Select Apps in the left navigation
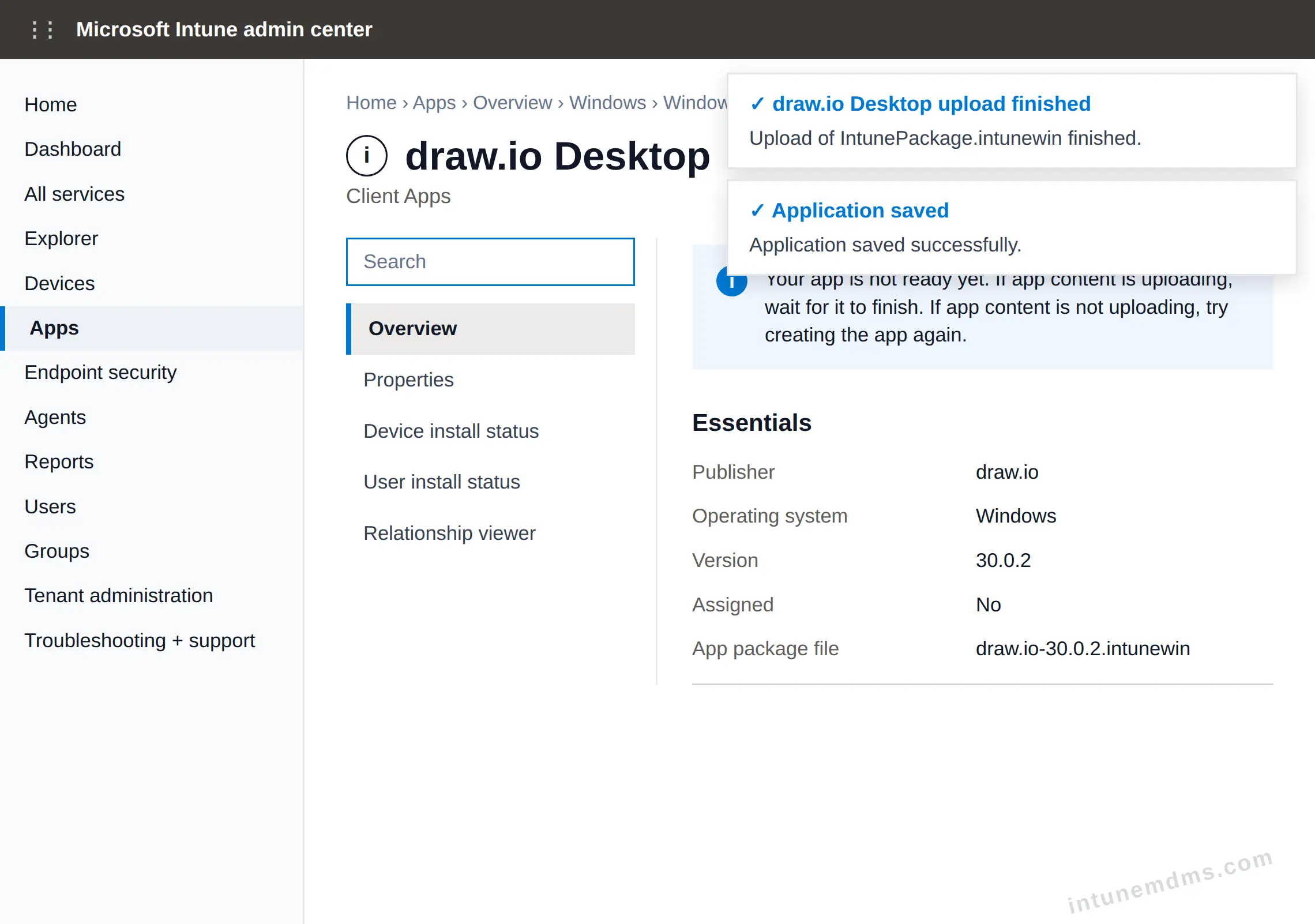1315x924 pixels. [x=152, y=328]
